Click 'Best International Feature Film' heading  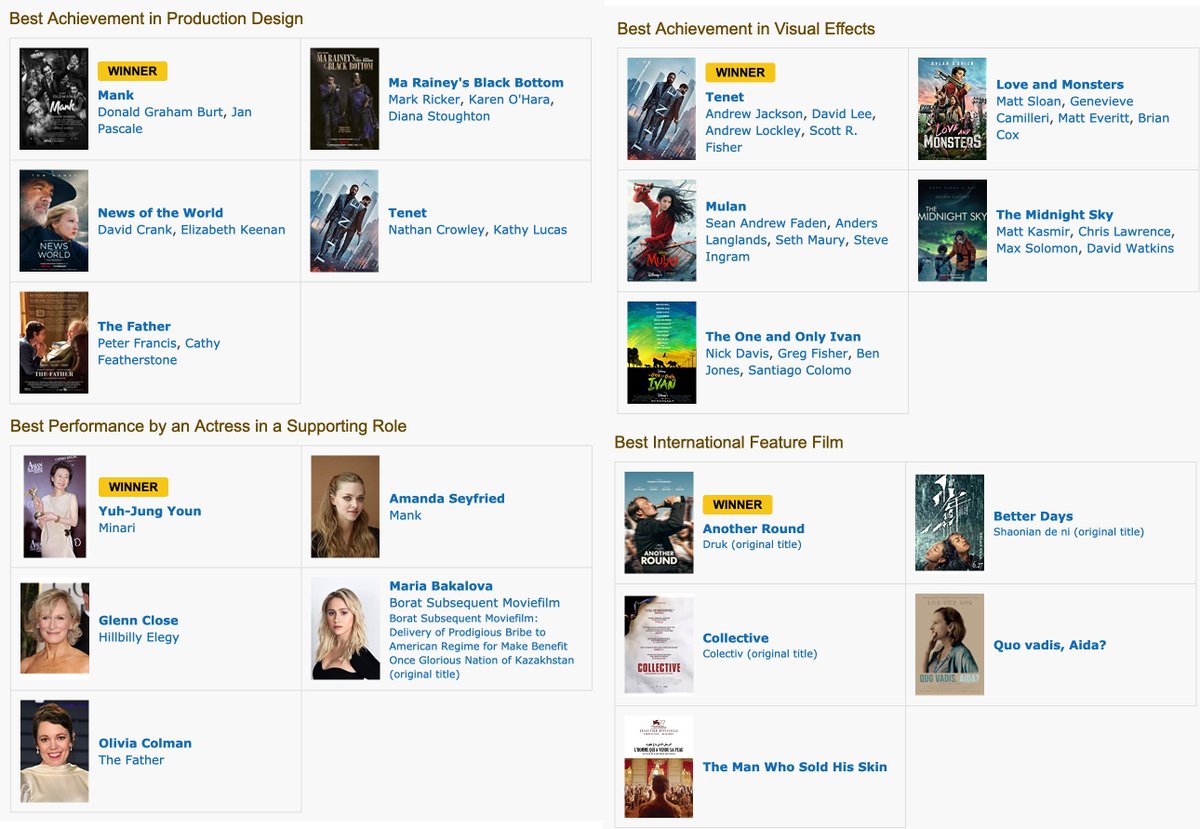[x=728, y=442]
